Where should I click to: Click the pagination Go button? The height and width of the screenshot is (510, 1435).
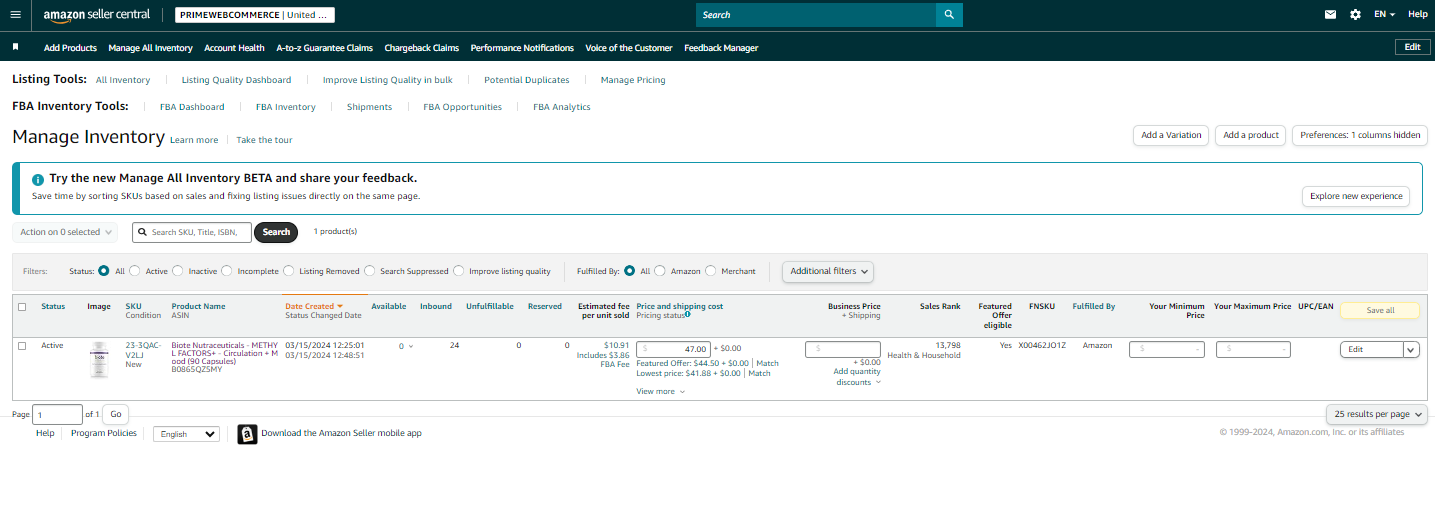tap(115, 414)
